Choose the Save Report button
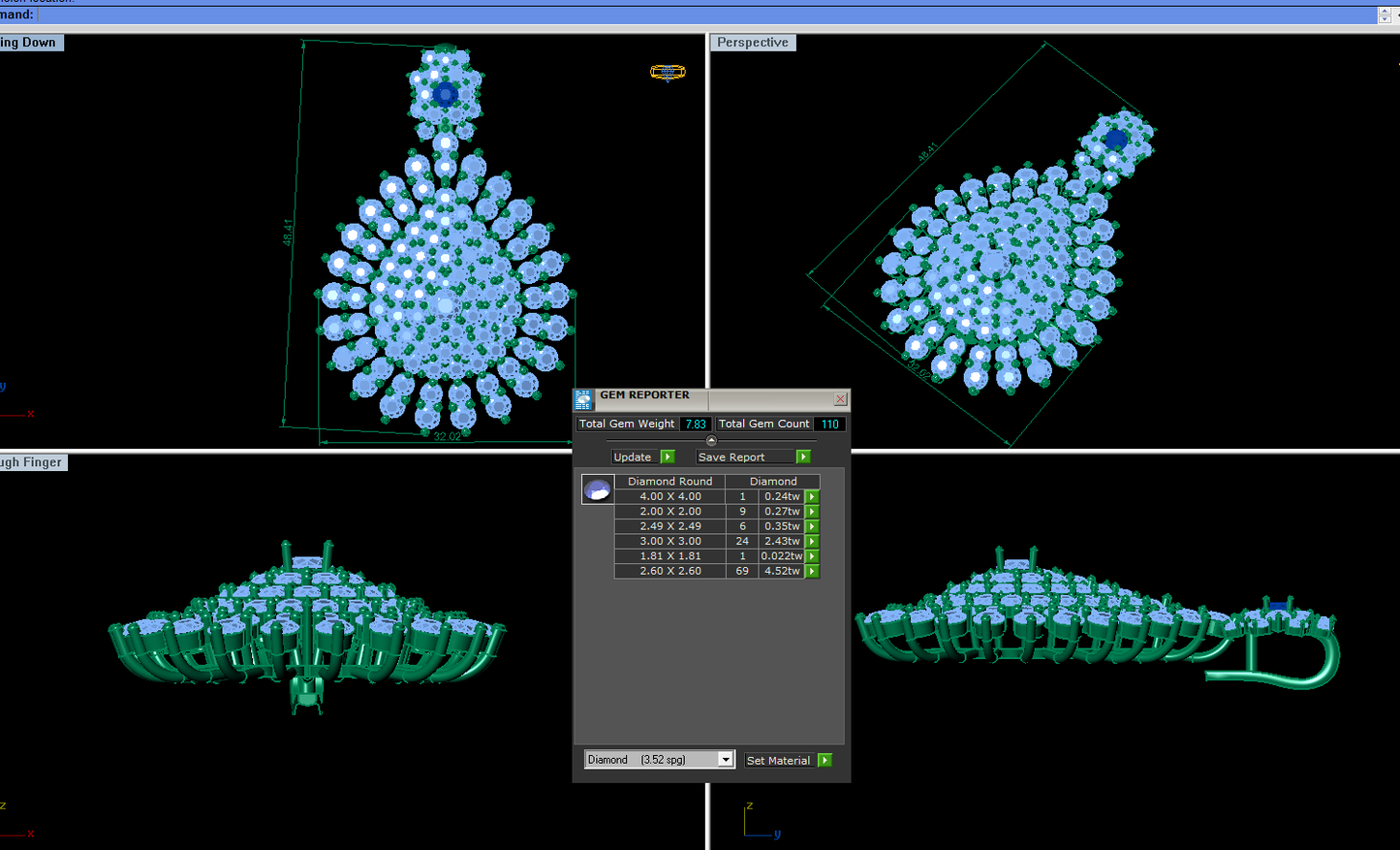 coord(745,456)
